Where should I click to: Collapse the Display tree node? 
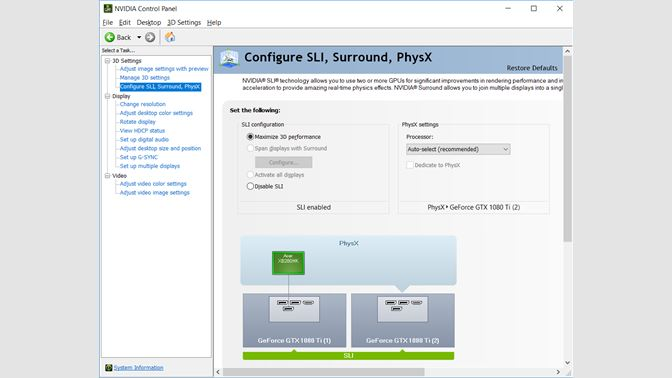108,96
